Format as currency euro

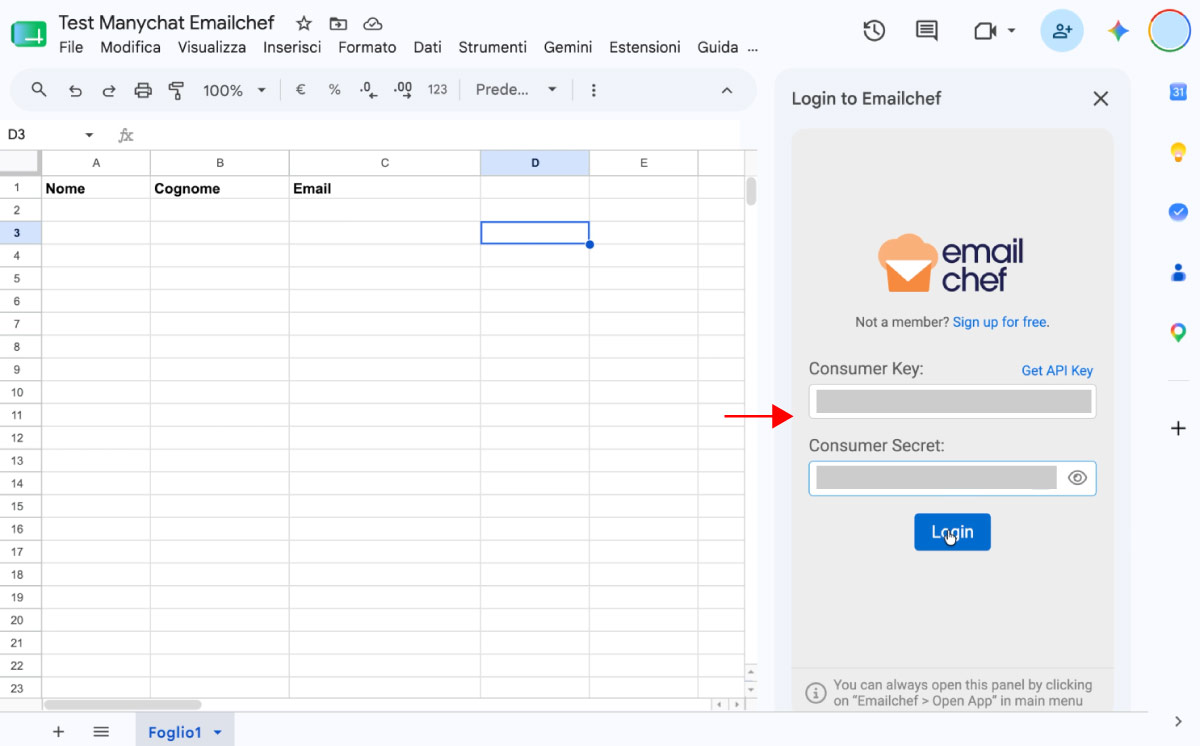click(x=300, y=90)
